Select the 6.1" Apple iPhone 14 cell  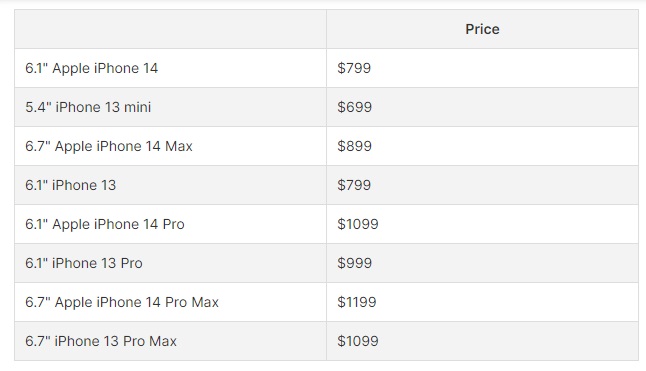pyautogui.click(x=171, y=68)
